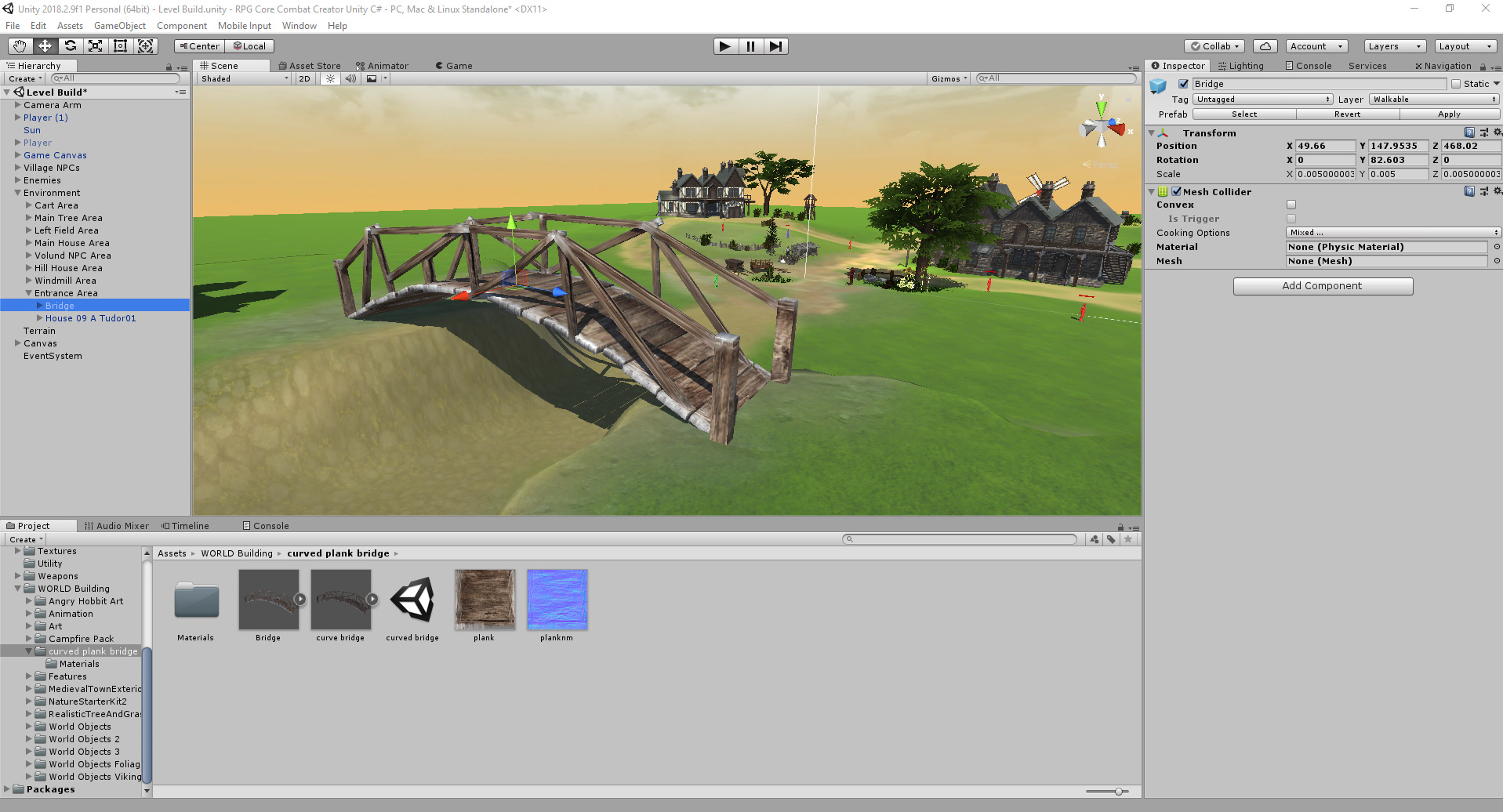Viewport: 1503px width, 812px height.
Task: Open Transform component settings gear
Action: coord(1497,132)
